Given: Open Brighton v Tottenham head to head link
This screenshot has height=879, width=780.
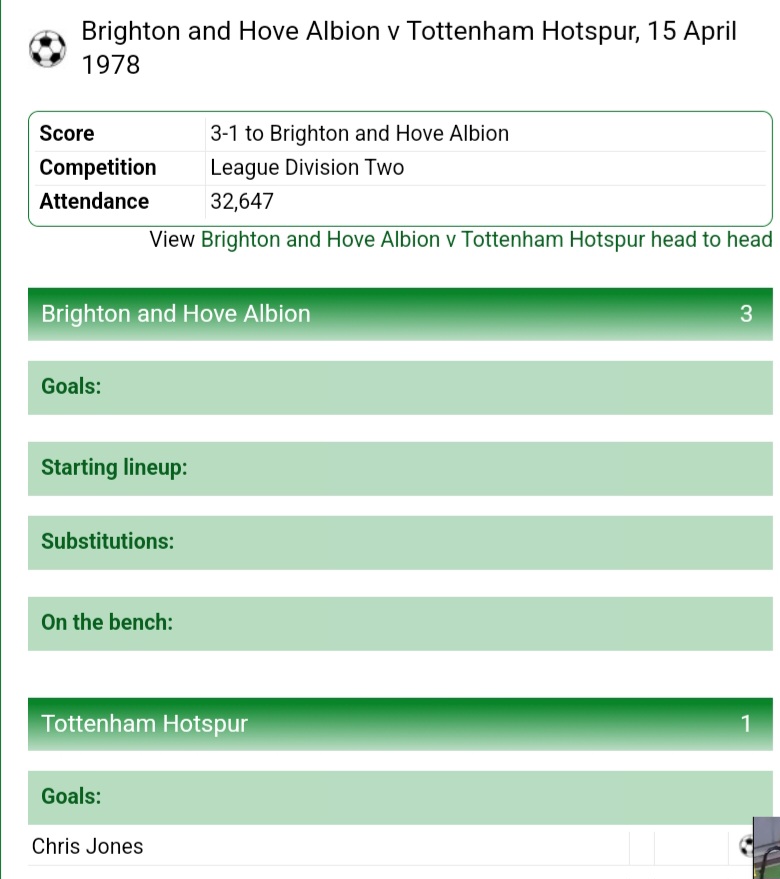Looking at the screenshot, I should click(486, 240).
